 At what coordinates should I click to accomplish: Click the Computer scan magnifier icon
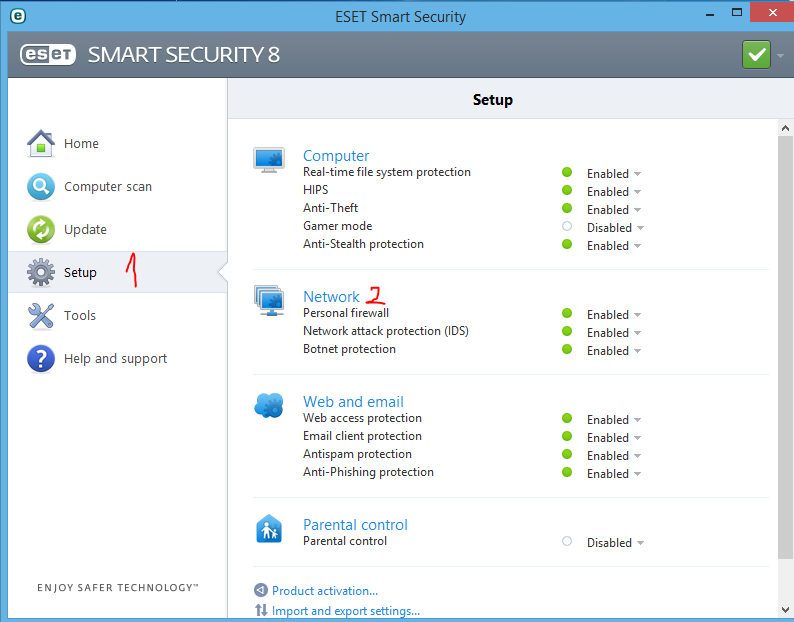[x=40, y=186]
